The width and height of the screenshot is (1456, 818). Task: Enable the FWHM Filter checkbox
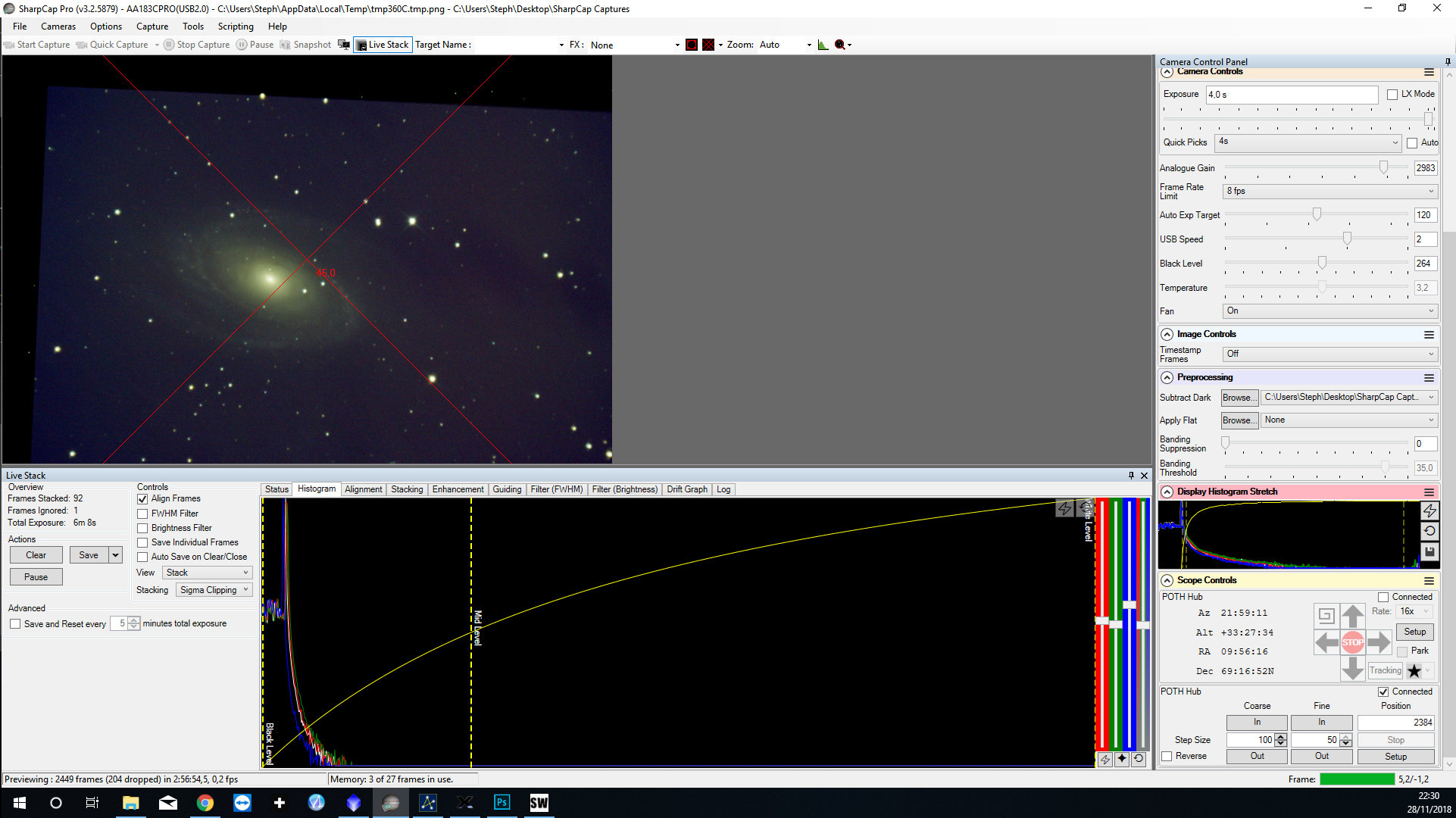pos(142,514)
